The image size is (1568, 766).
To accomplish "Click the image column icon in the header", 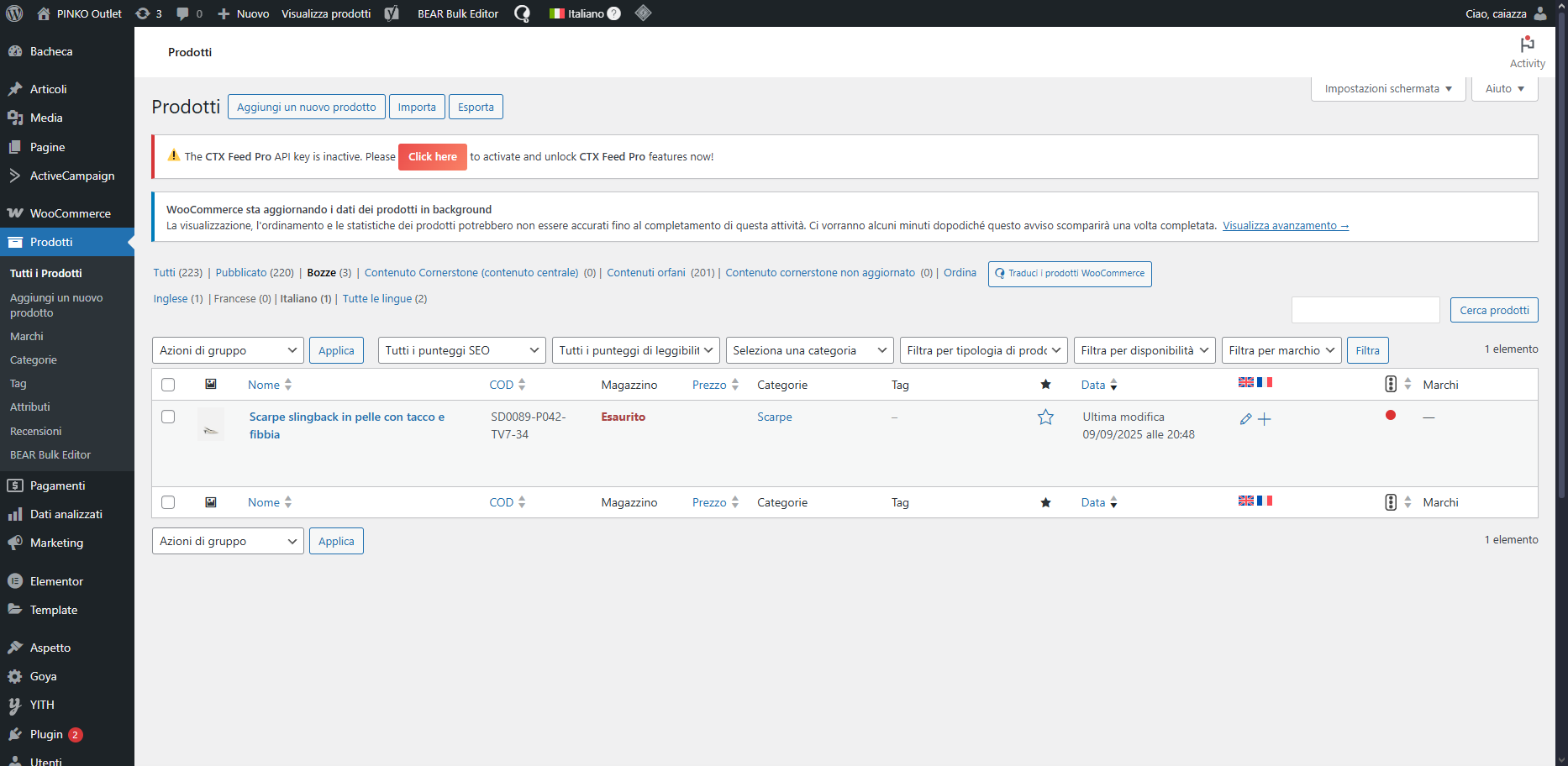I will coord(211,384).
